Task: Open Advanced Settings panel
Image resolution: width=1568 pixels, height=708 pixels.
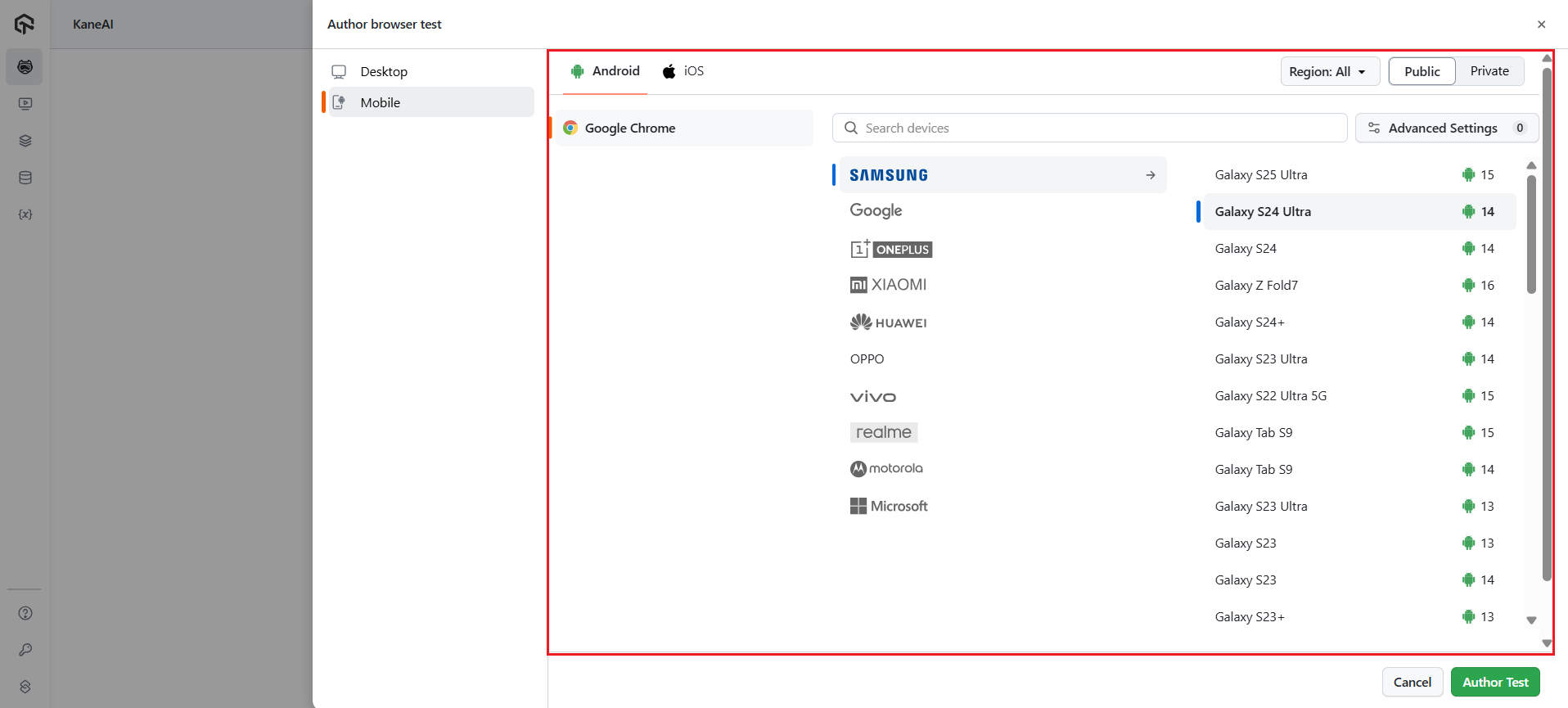Action: click(x=1445, y=129)
